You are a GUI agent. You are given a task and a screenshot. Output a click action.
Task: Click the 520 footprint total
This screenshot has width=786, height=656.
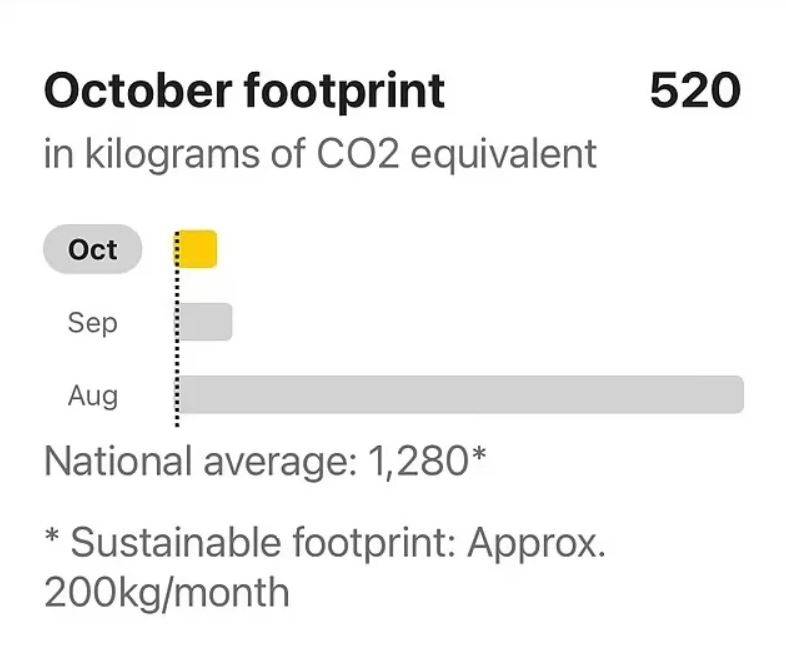tap(695, 92)
